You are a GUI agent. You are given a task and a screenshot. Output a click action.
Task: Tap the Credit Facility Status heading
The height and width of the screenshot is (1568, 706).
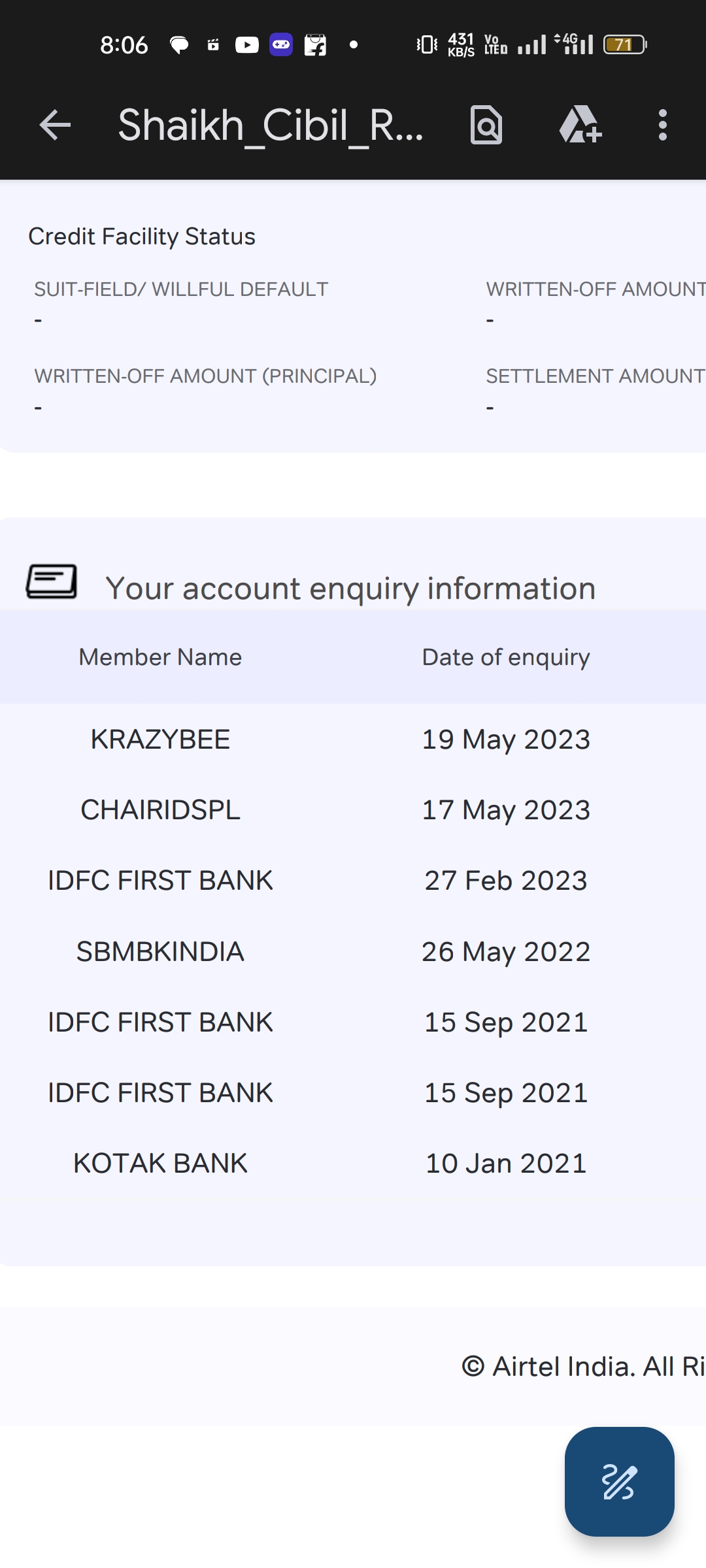[x=142, y=237]
